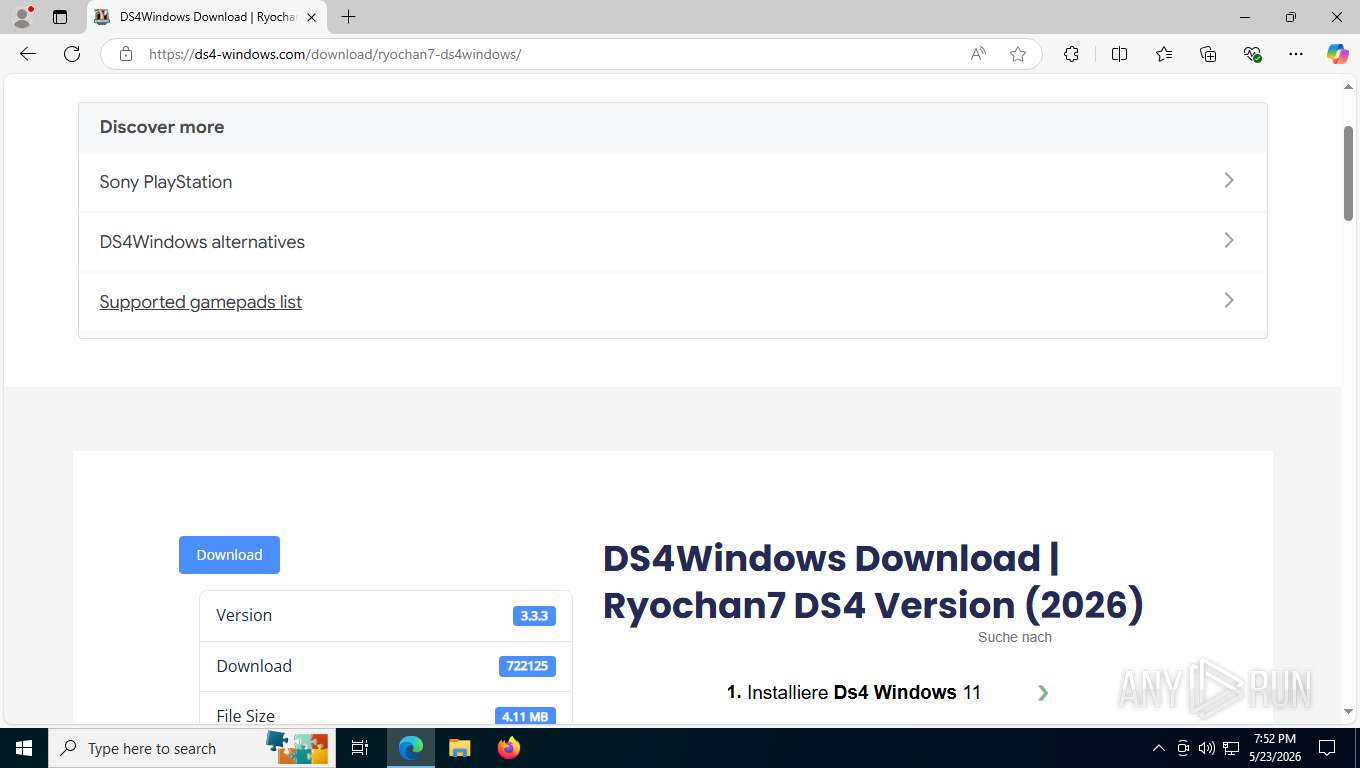This screenshot has height=768, width=1360.
Task: Open notification center icon
Action: pos(1327,748)
